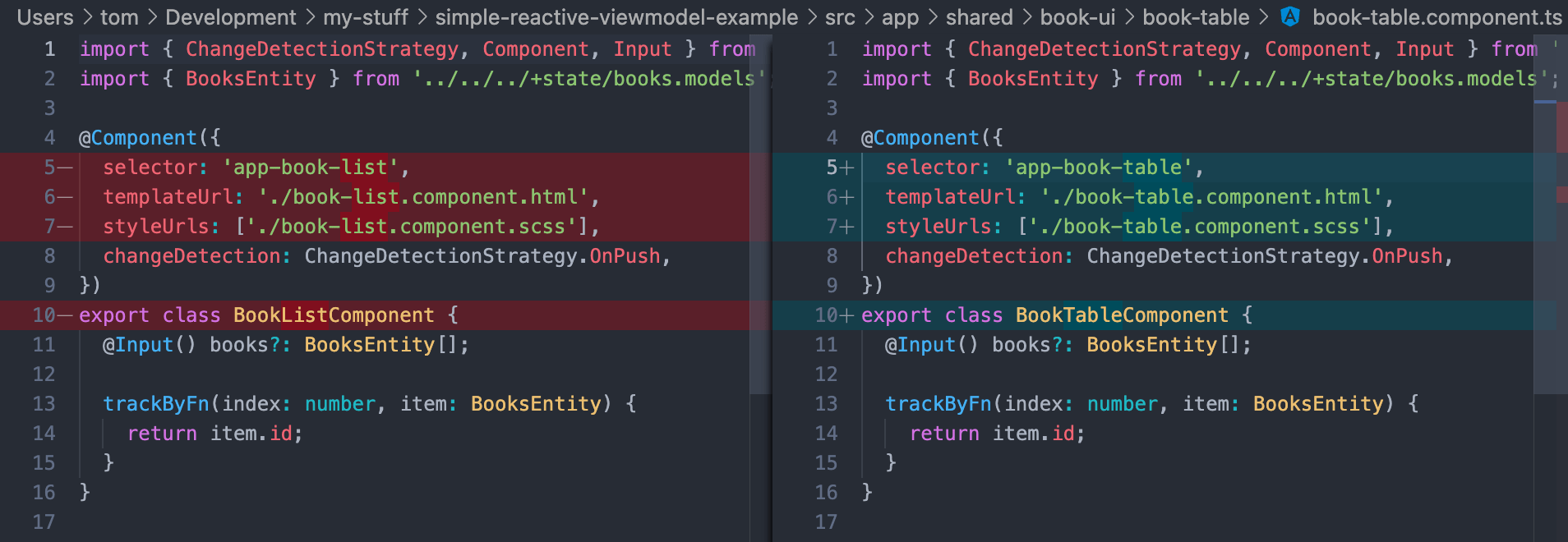This screenshot has height=542, width=1568.
Task: Click BooksEntity import in left pane line 2
Action: [x=251, y=79]
